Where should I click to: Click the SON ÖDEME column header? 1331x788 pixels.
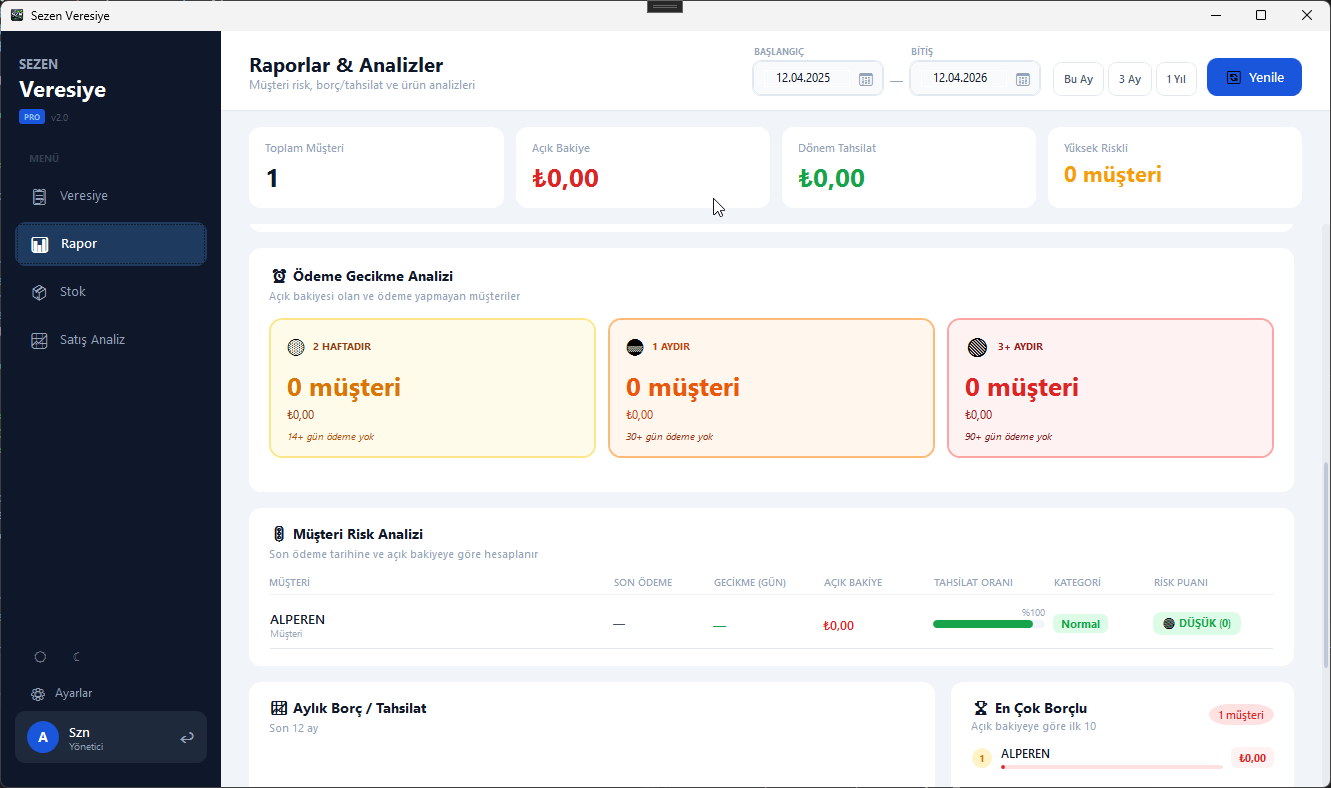(x=643, y=583)
